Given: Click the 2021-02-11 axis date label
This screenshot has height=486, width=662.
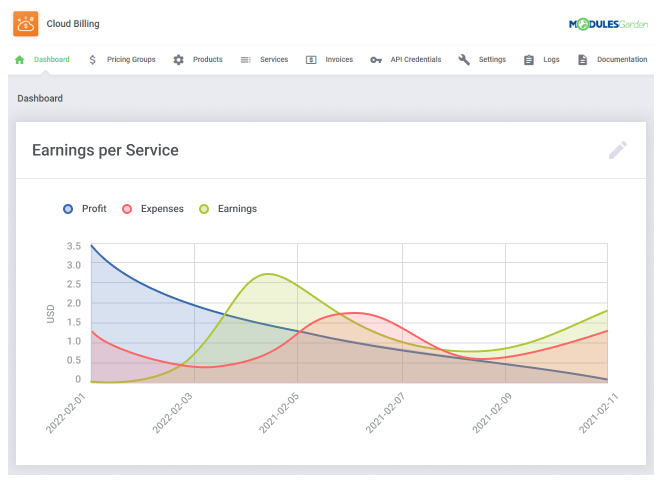Looking at the screenshot, I should 598,413.
